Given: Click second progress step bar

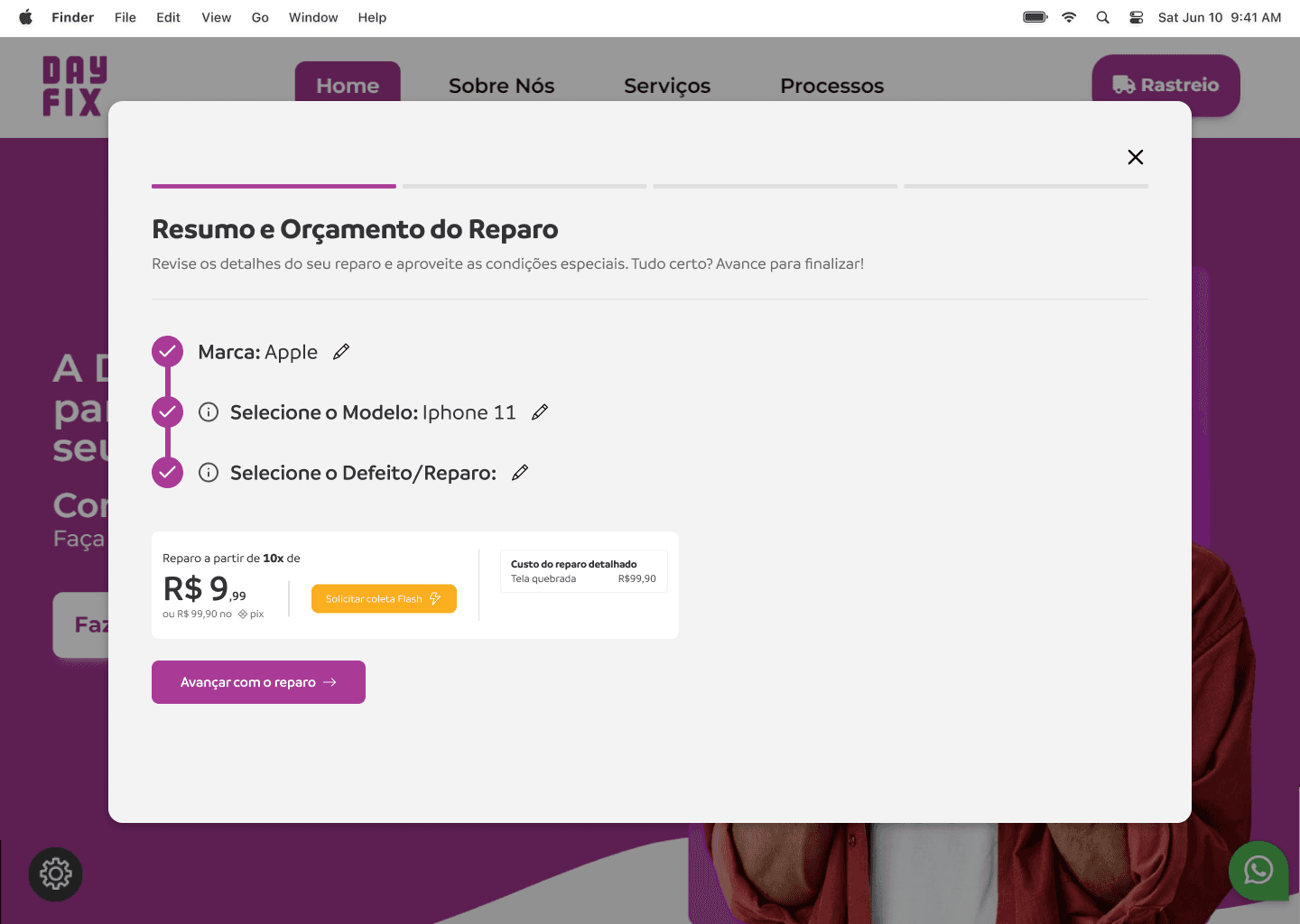Looking at the screenshot, I should tap(525, 187).
